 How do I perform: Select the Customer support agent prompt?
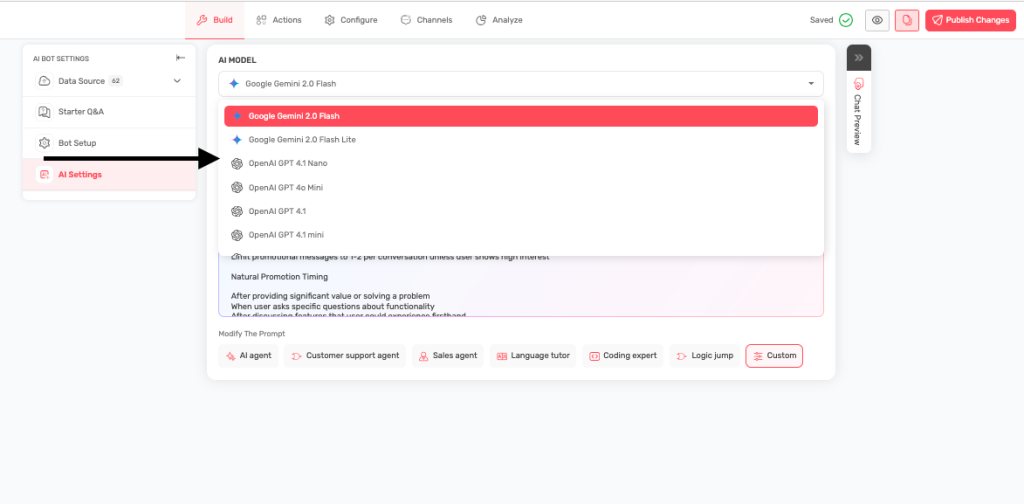pyautogui.click(x=344, y=356)
